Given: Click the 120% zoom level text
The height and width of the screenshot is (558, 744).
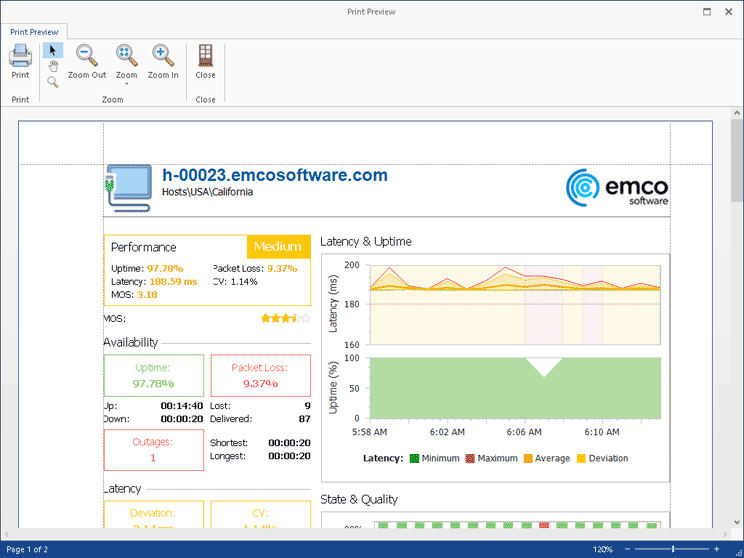Looking at the screenshot, I should click(603, 549).
